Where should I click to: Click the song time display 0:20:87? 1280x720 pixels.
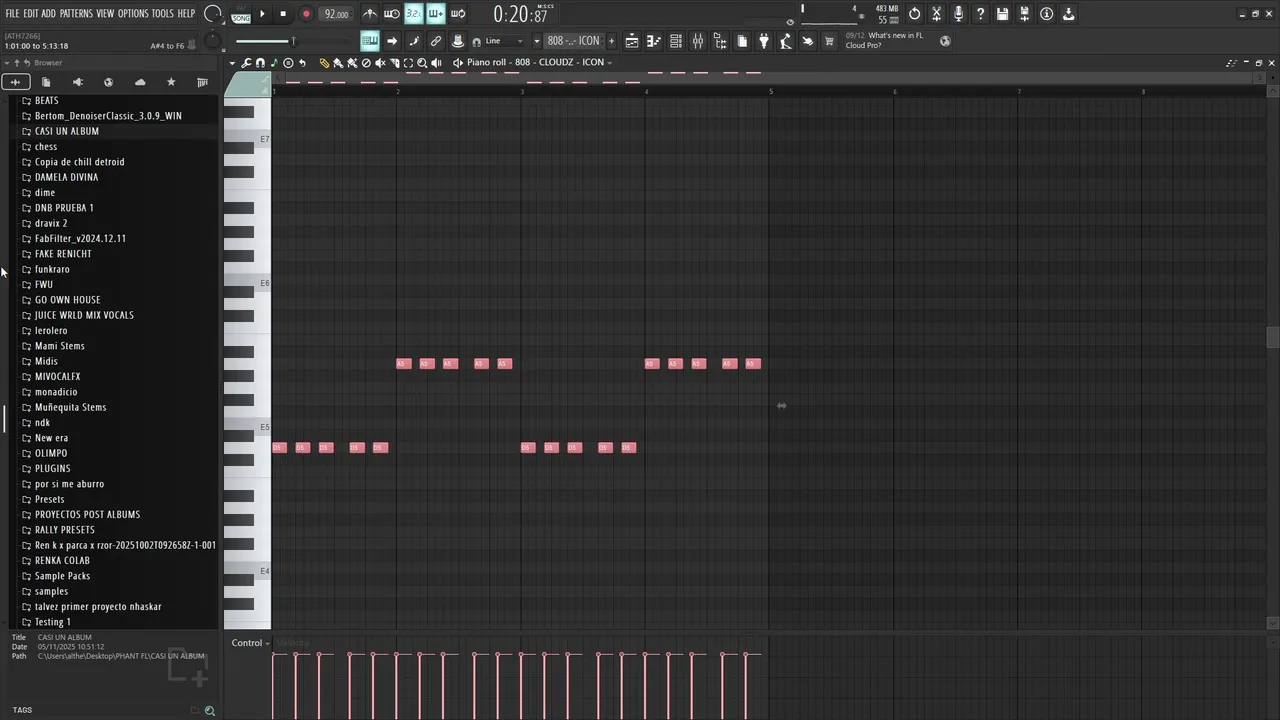pyautogui.click(x=520, y=15)
